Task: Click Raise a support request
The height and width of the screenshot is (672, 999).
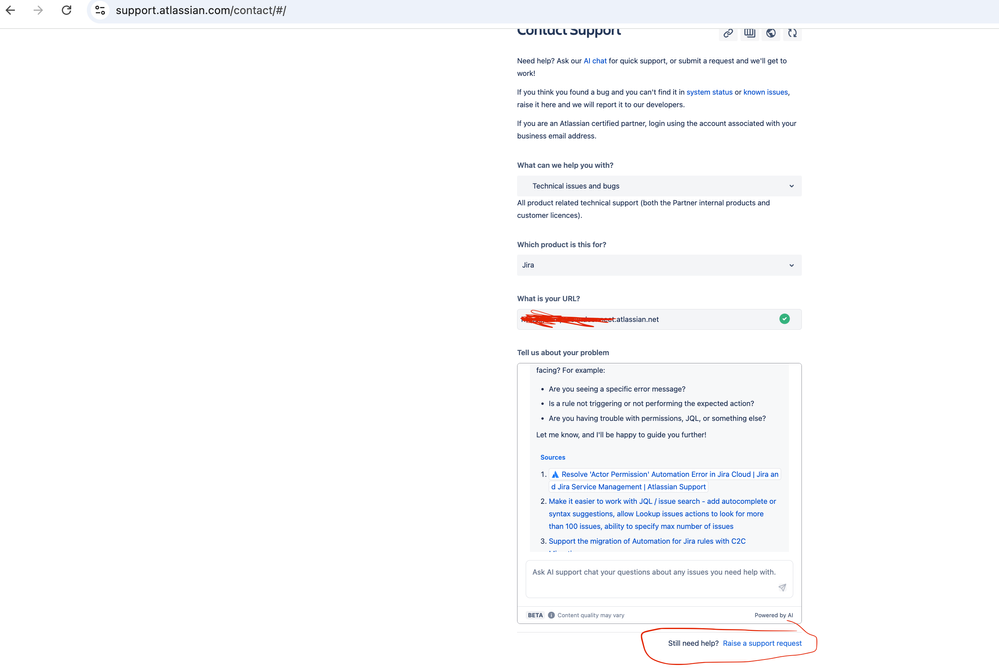Action: point(764,643)
